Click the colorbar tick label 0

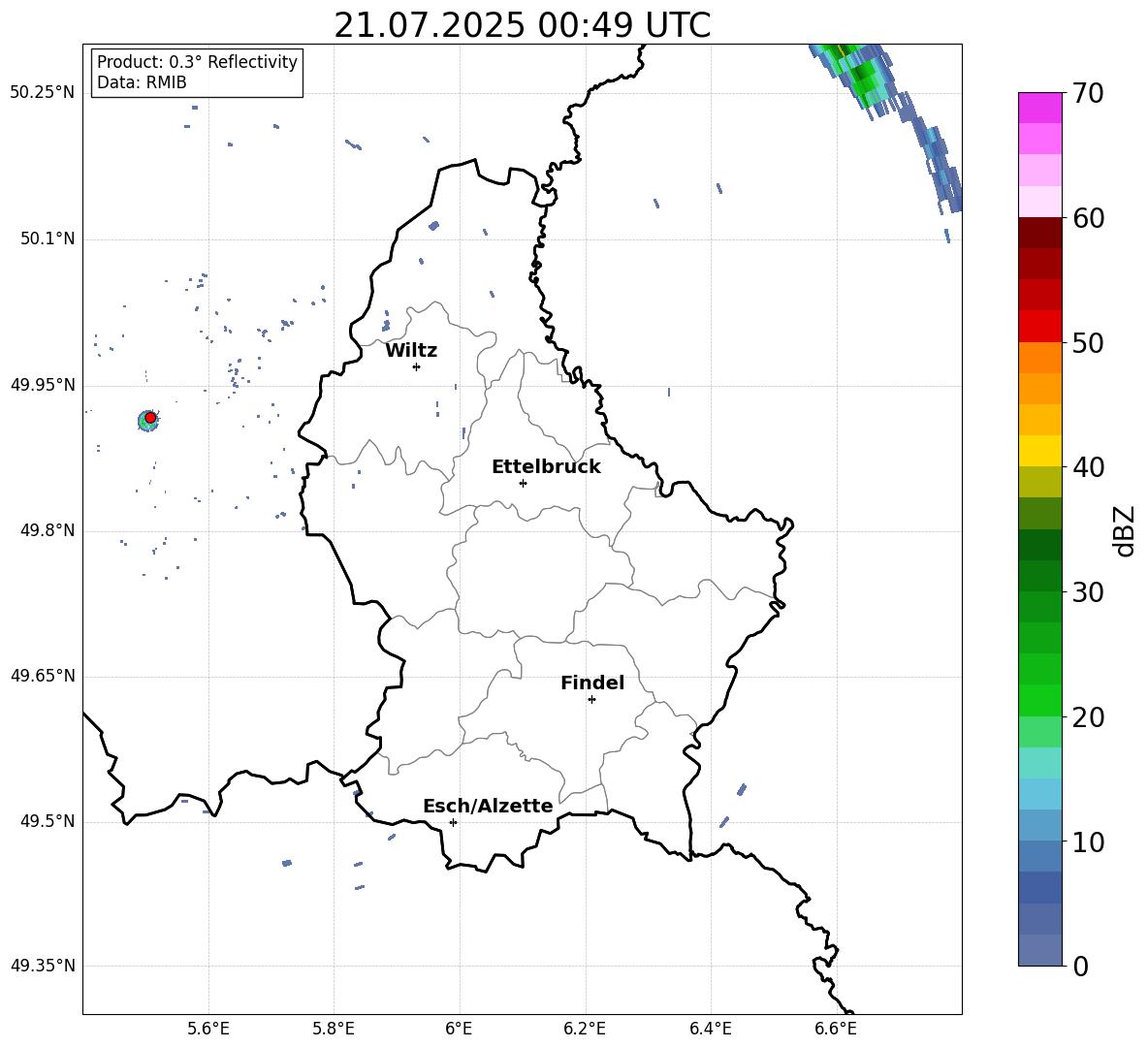pos(1081,966)
